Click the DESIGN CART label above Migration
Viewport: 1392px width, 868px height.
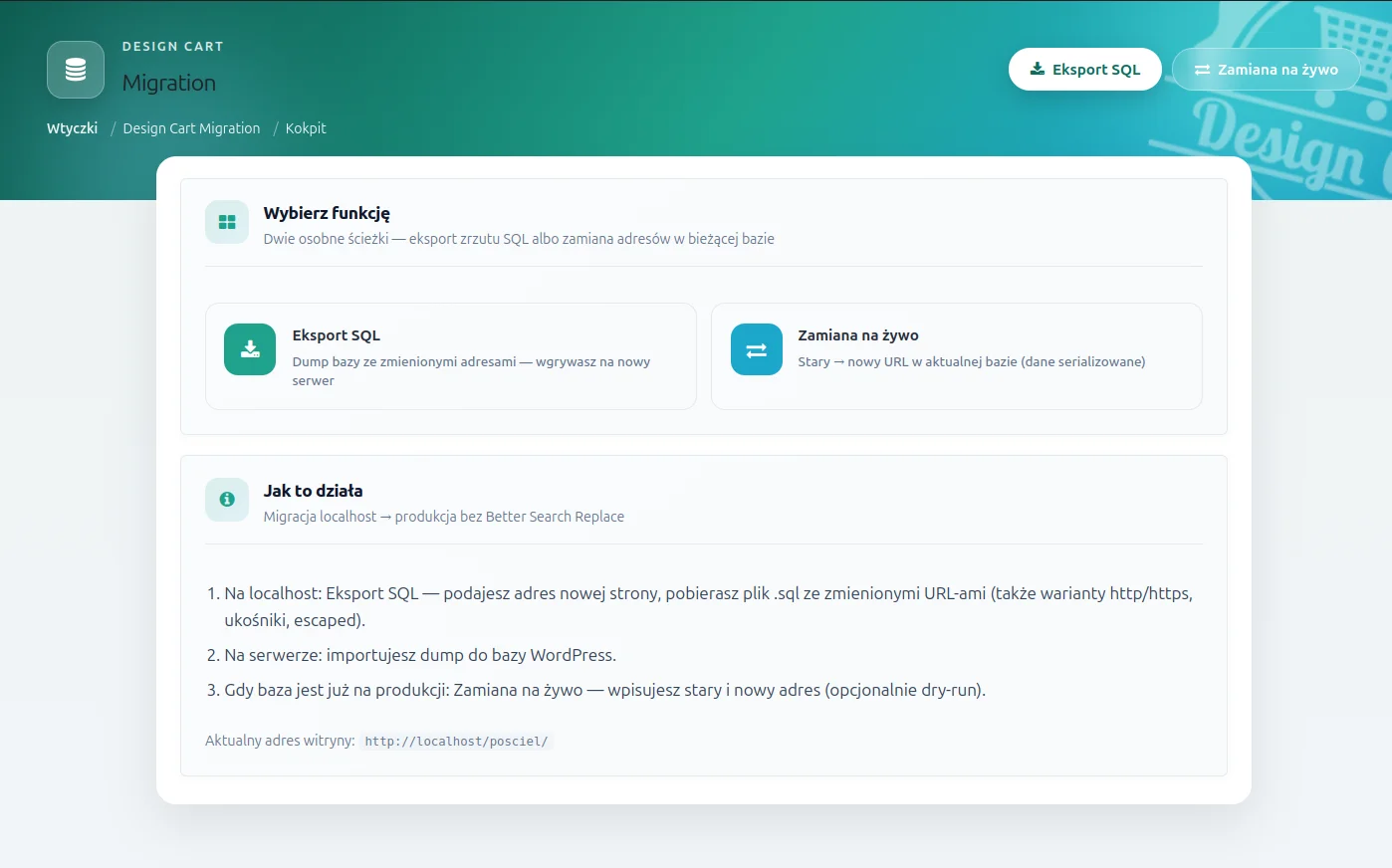point(173,47)
